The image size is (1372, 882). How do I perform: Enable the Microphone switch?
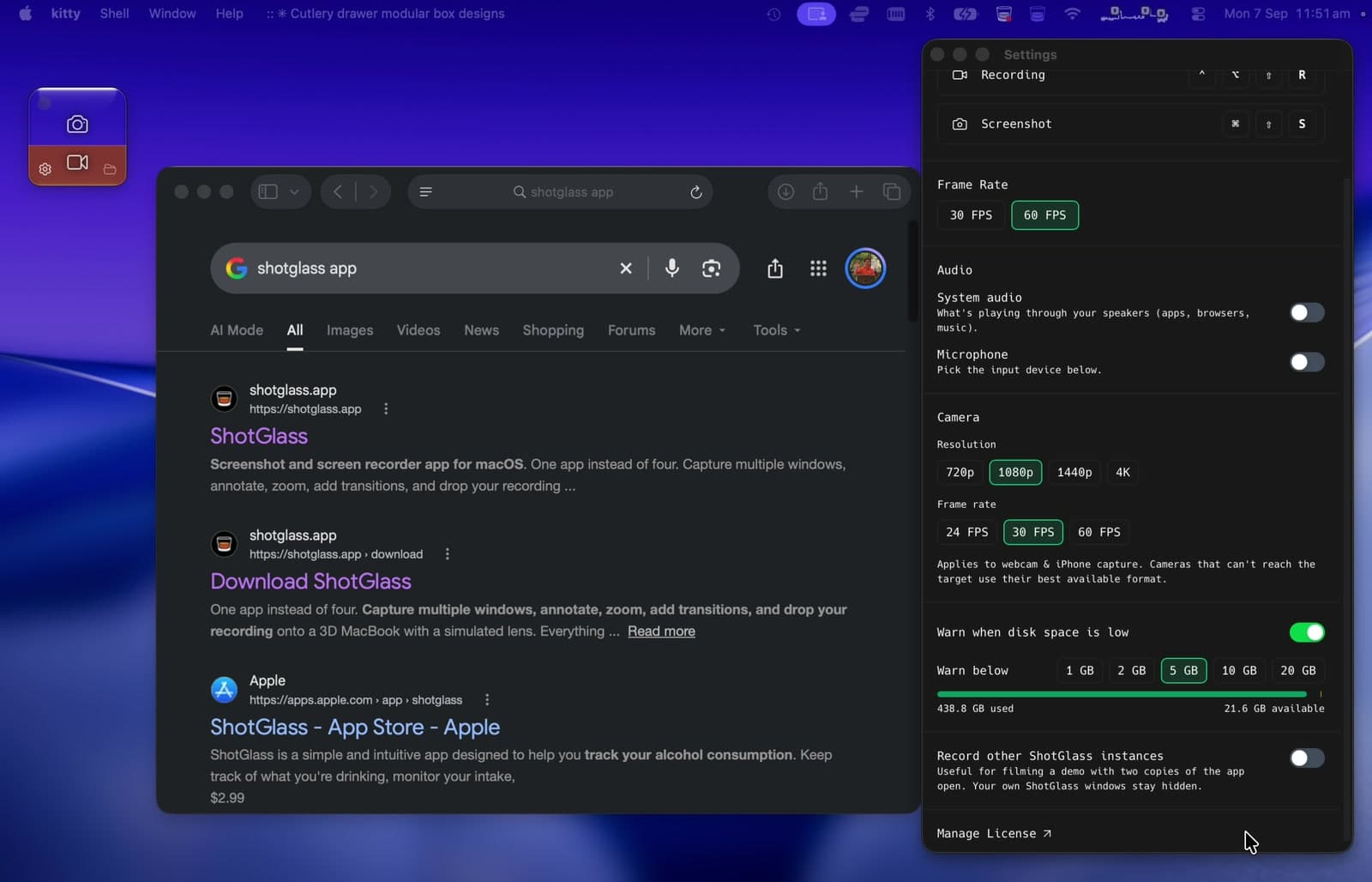coord(1307,362)
